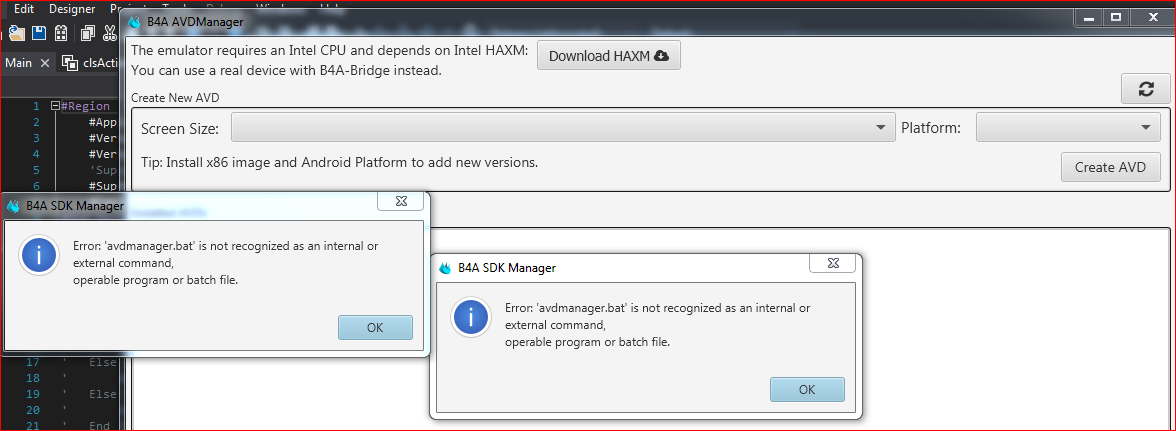Image resolution: width=1176 pixels, height=431 pixels.
Task: Open the Edit menu
Action: (x=24, y=9)
